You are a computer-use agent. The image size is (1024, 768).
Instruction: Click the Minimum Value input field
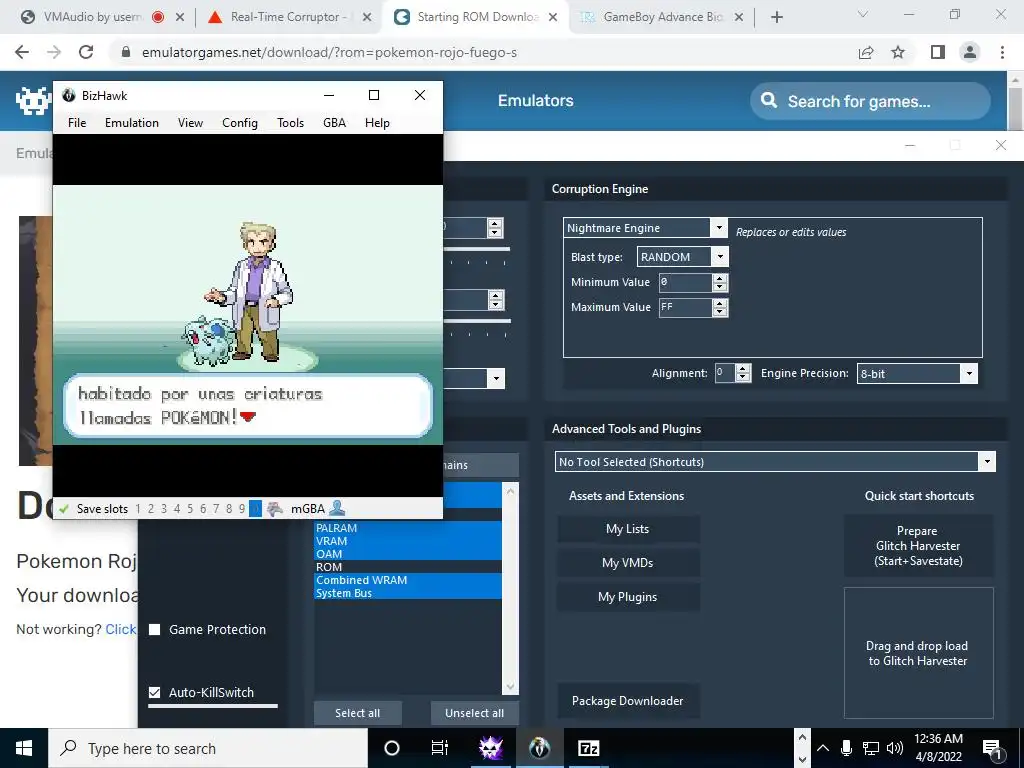tap(686, 282)
